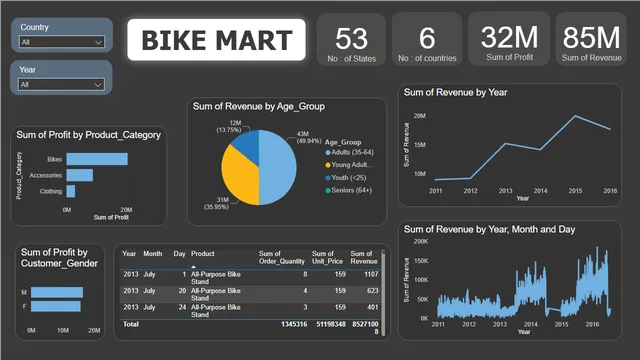Click the 32M Sum of Profit card
The height and width of the screenshot is (360, 640).
[509, 39]
